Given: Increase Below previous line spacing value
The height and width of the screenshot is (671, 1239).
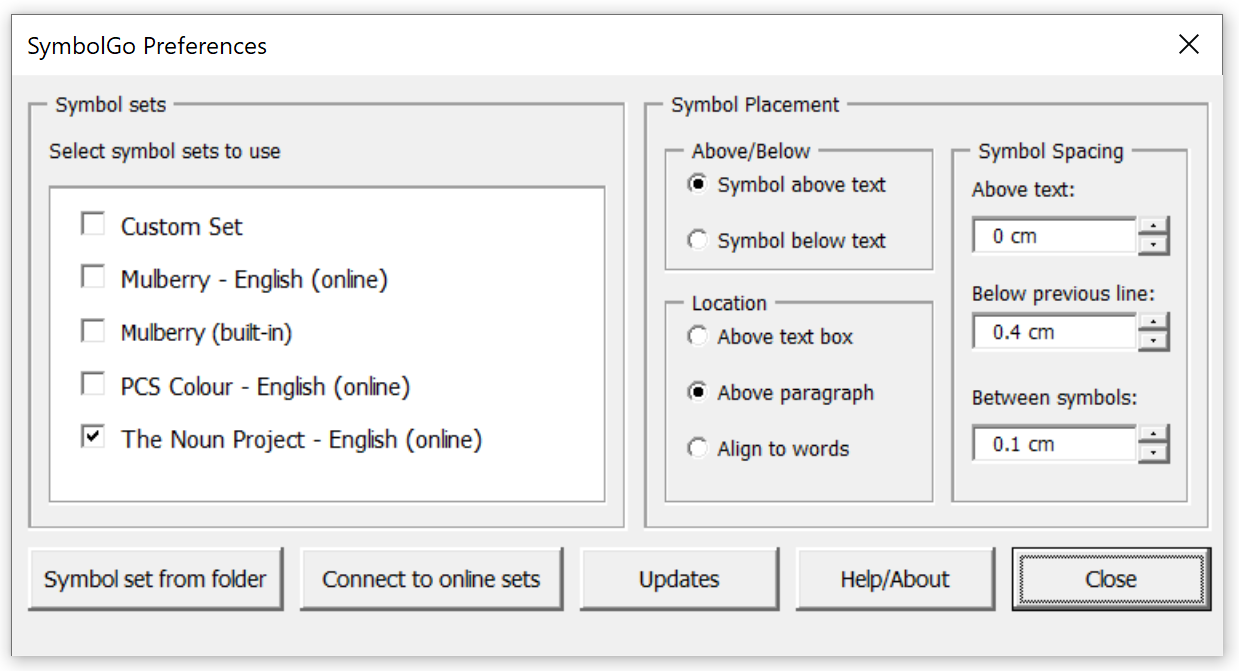Looking at the screenshot, I should (x=1154, y=322).
